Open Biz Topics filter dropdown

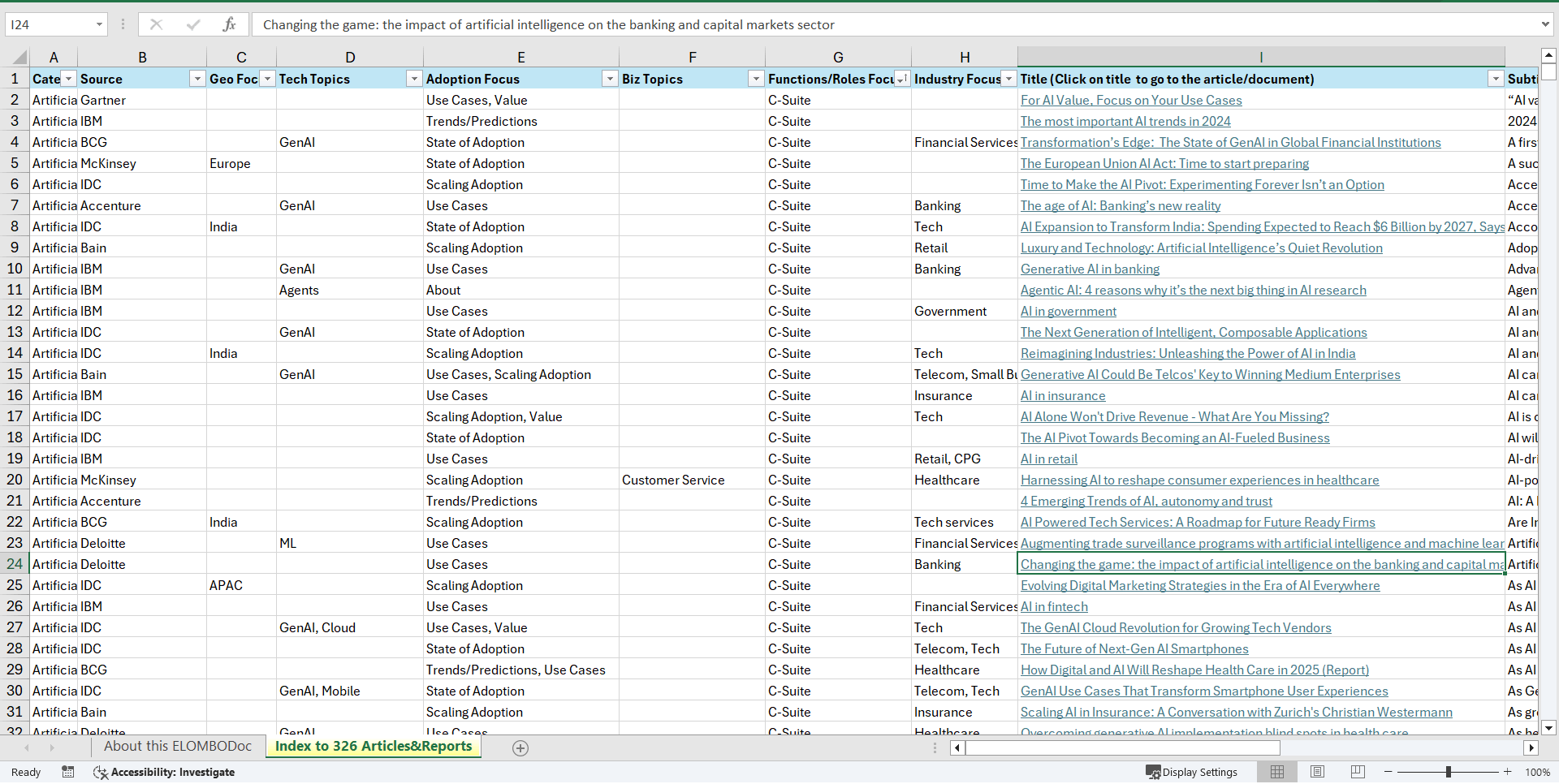click(x=756, y=79)
